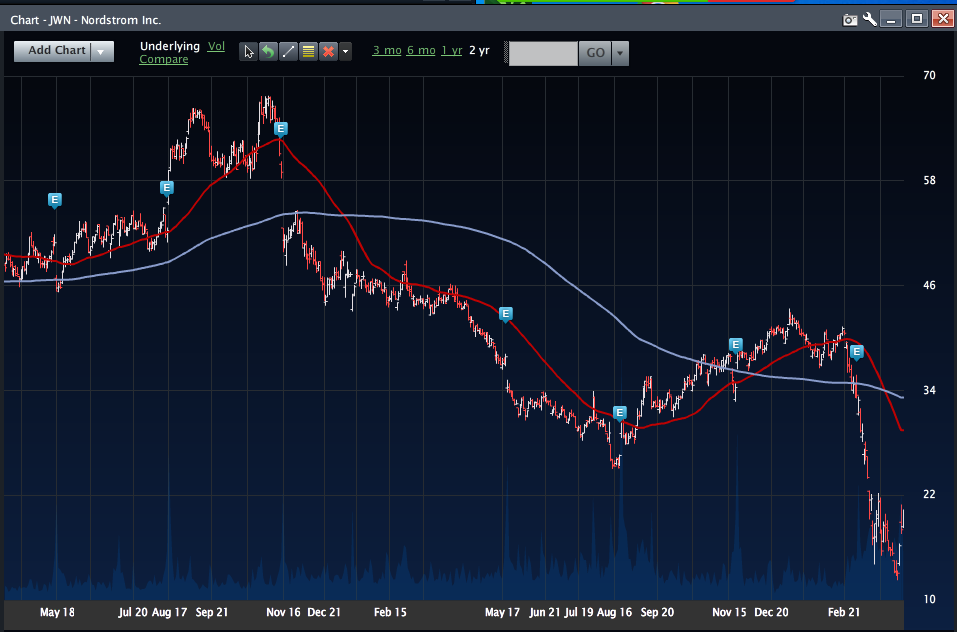Click the earnings marker near Nov 16
This screenshot has height=632, width=957.
click(281, 128)
